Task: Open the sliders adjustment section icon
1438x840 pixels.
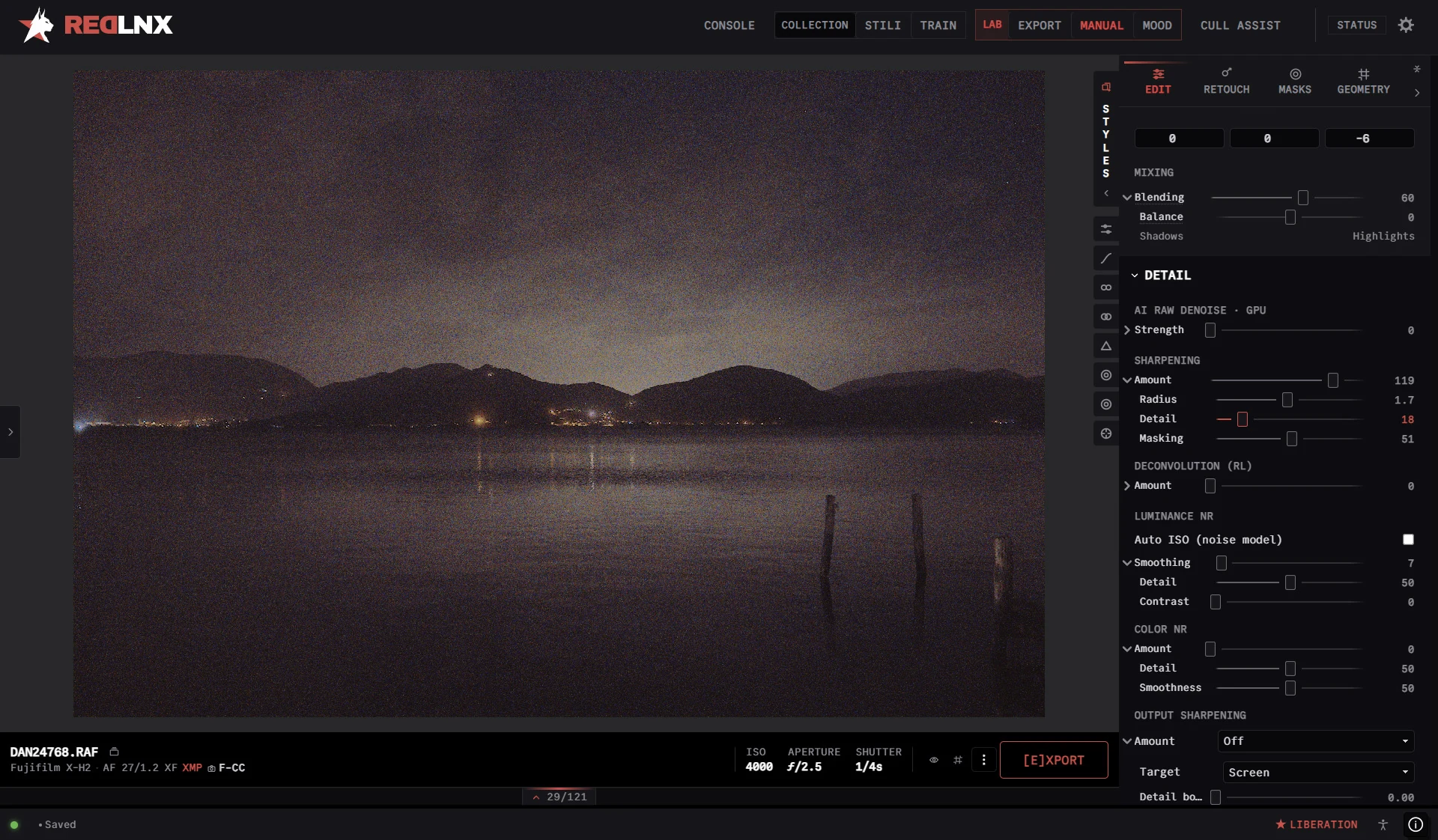Action: 1105,229
